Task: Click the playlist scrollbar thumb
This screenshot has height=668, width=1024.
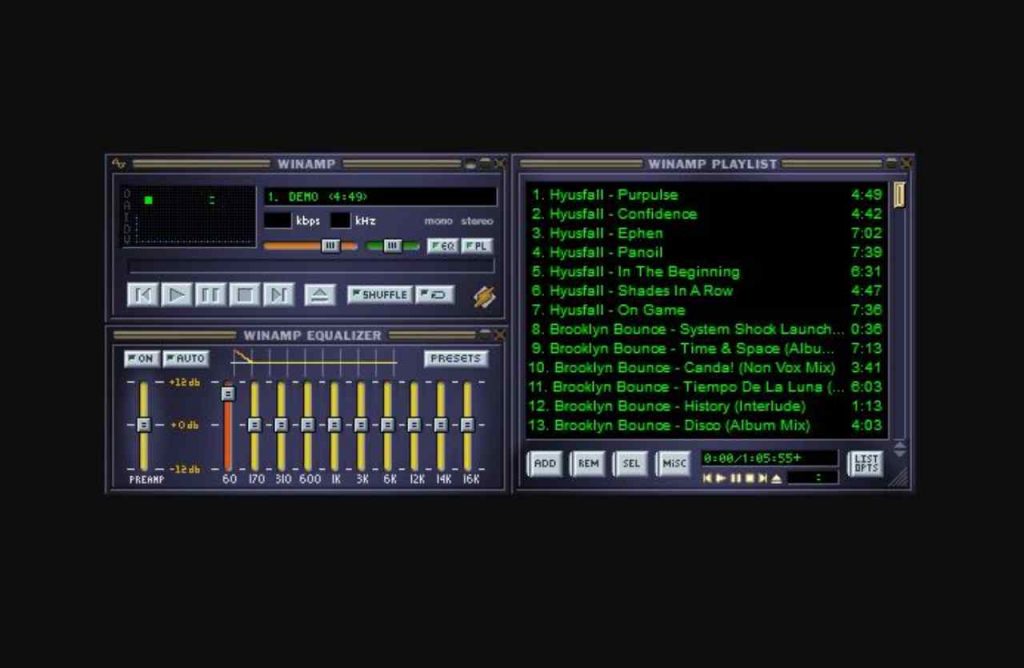Action: (x=899, y=195)
